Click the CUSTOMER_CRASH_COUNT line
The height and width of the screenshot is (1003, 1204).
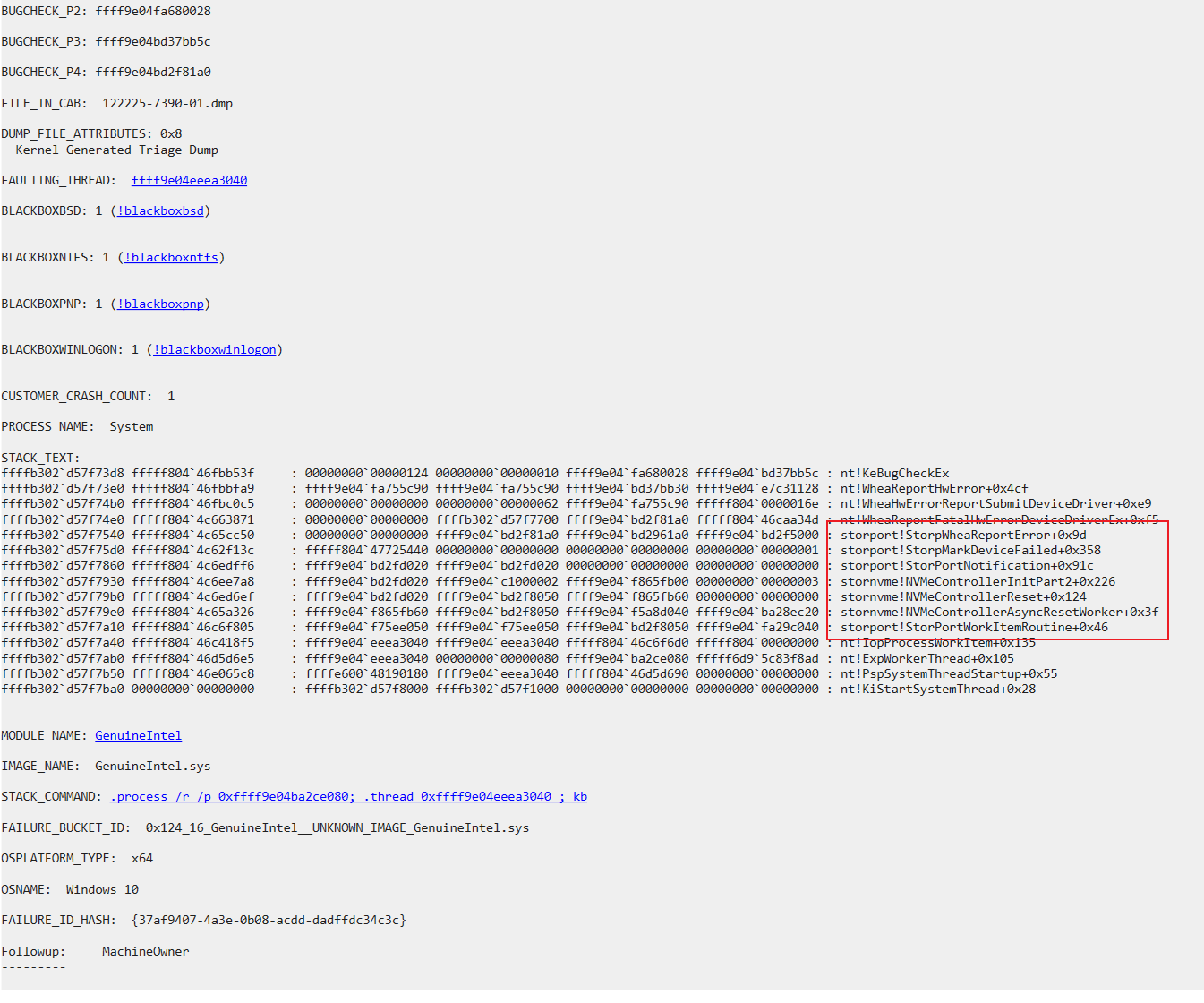(x=88, y=396)
